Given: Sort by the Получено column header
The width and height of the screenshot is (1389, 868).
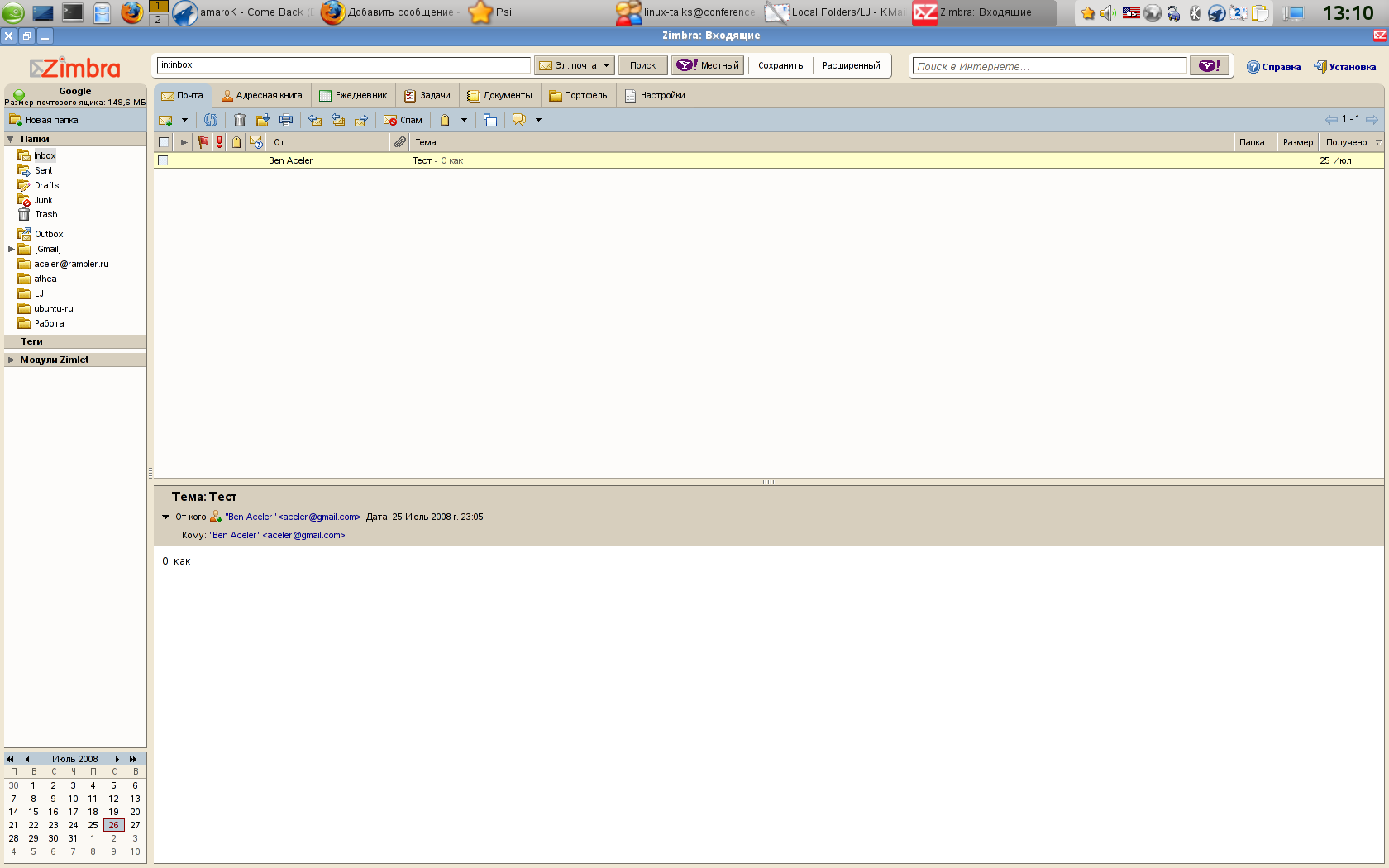Looking at the screenshot, I should coord(1351,142).
